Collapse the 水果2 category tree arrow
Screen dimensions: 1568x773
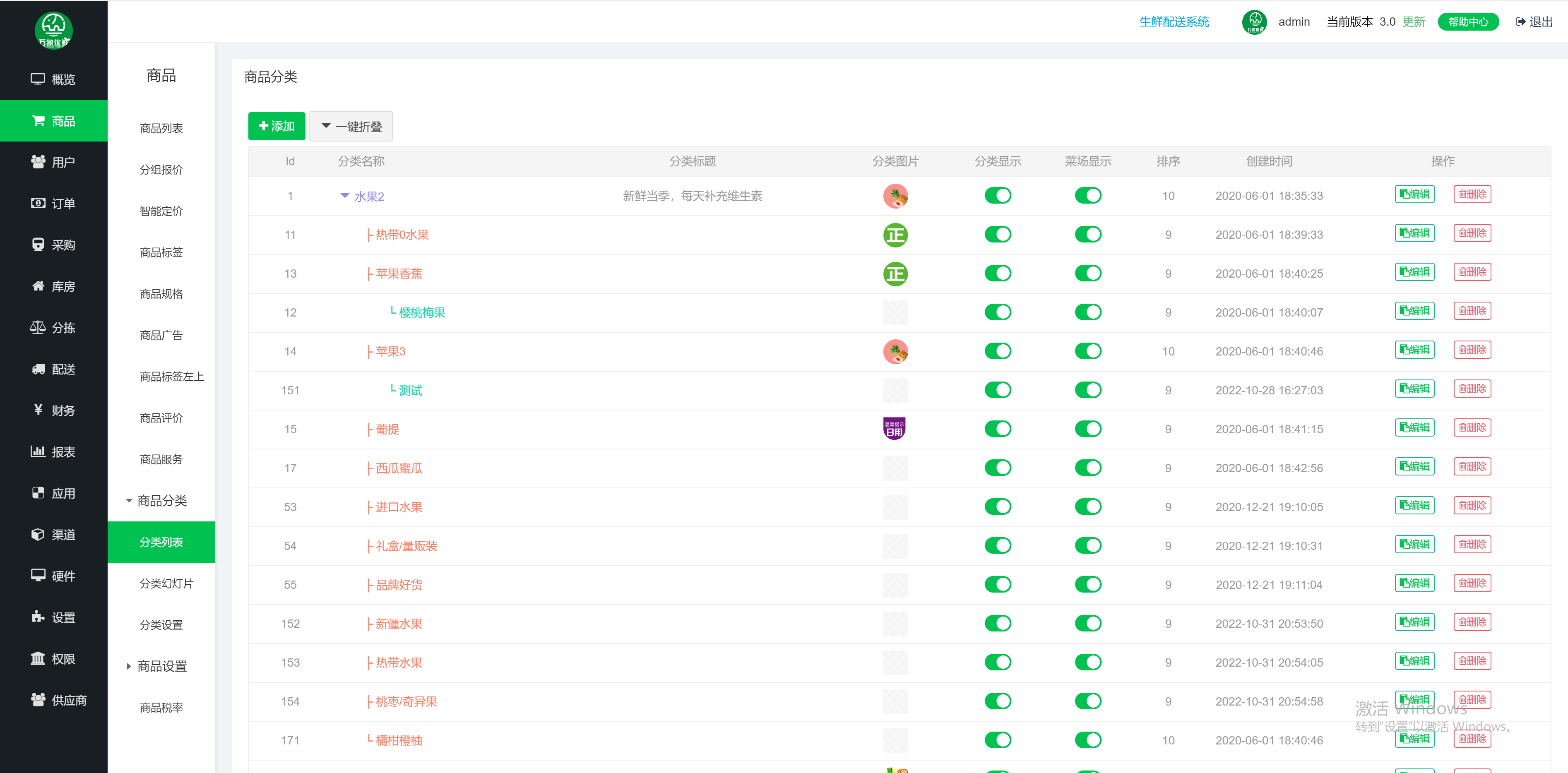click(344, 196)
